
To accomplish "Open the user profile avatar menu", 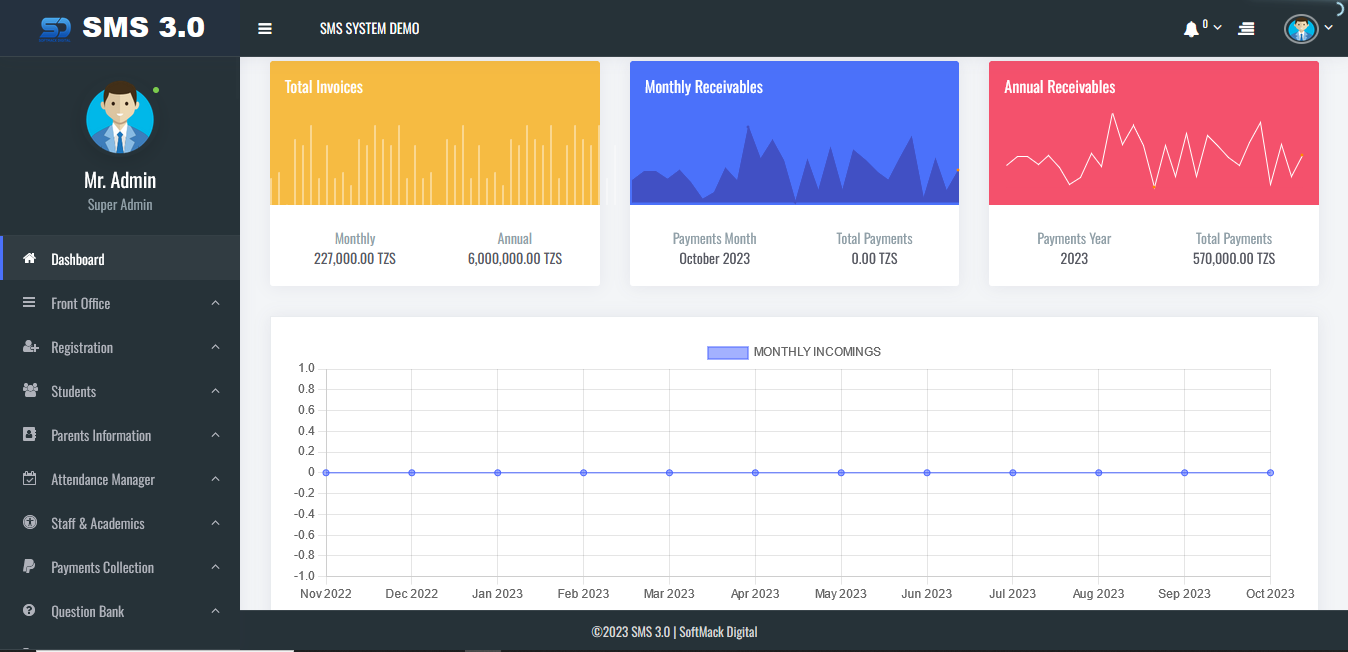I will point(1301,29).
